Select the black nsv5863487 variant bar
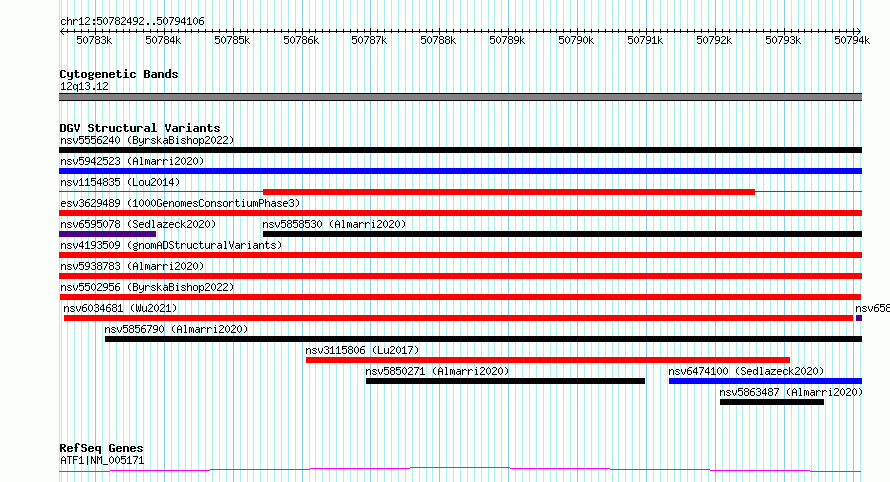 click(772, 402)
